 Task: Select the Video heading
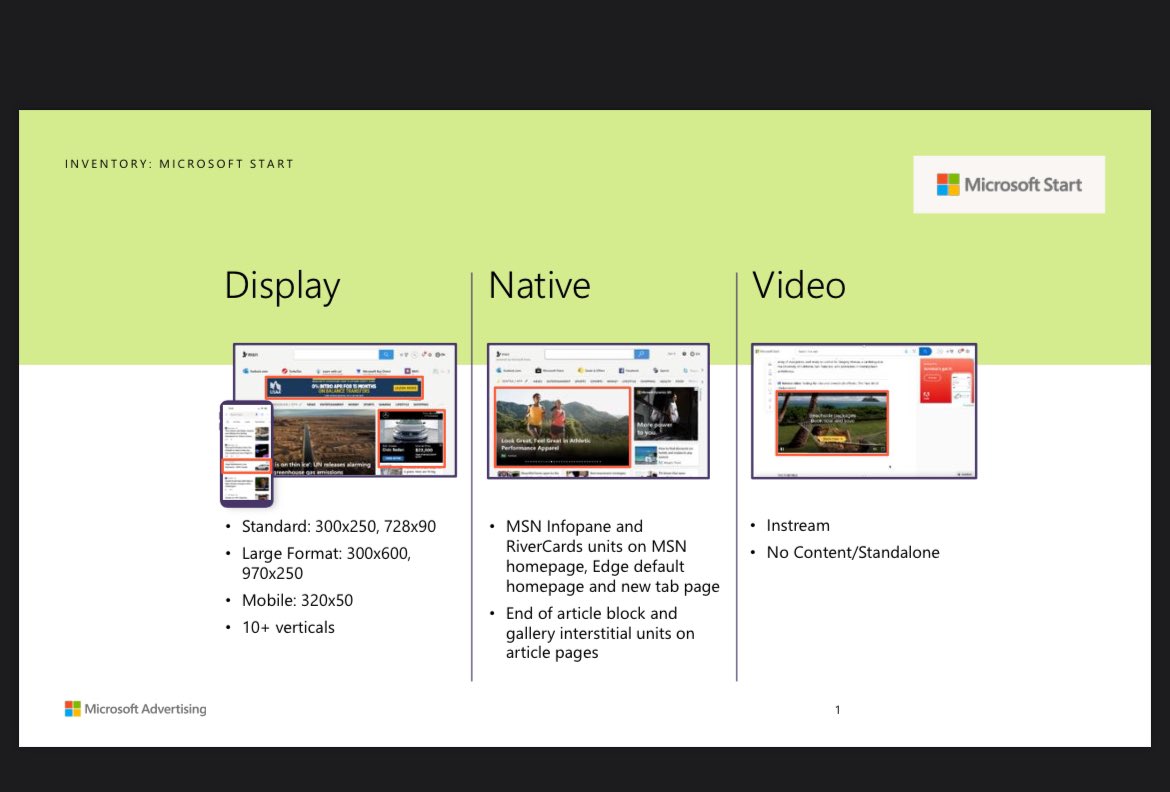pos(798,285)
